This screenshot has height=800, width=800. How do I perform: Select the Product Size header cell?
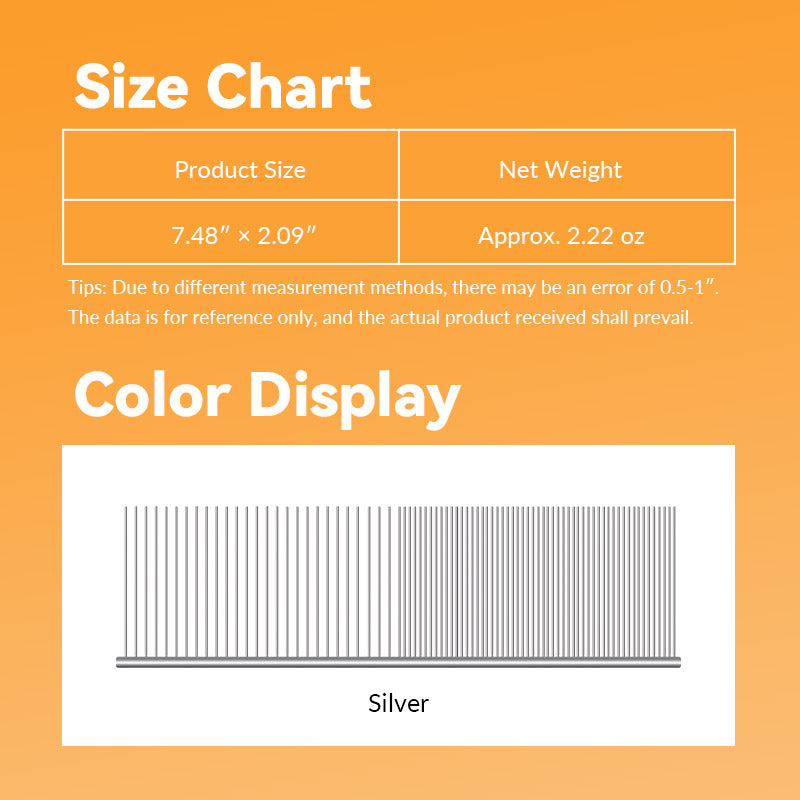231,165
